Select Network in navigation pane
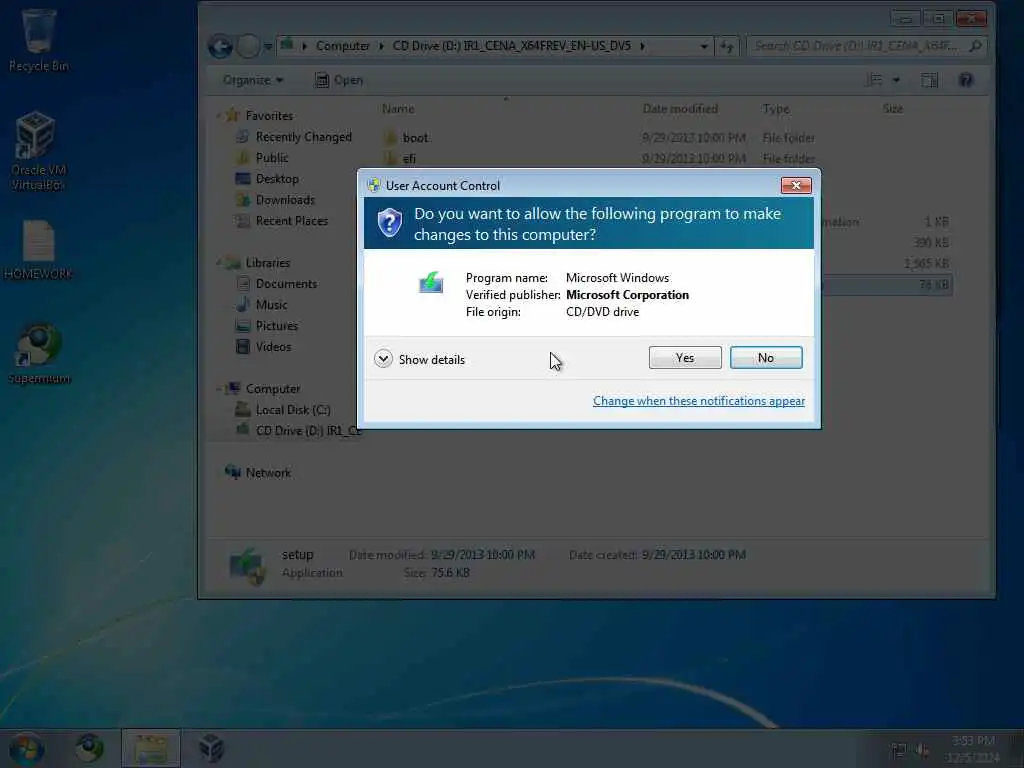1024x768 pixels. (268, 472)
